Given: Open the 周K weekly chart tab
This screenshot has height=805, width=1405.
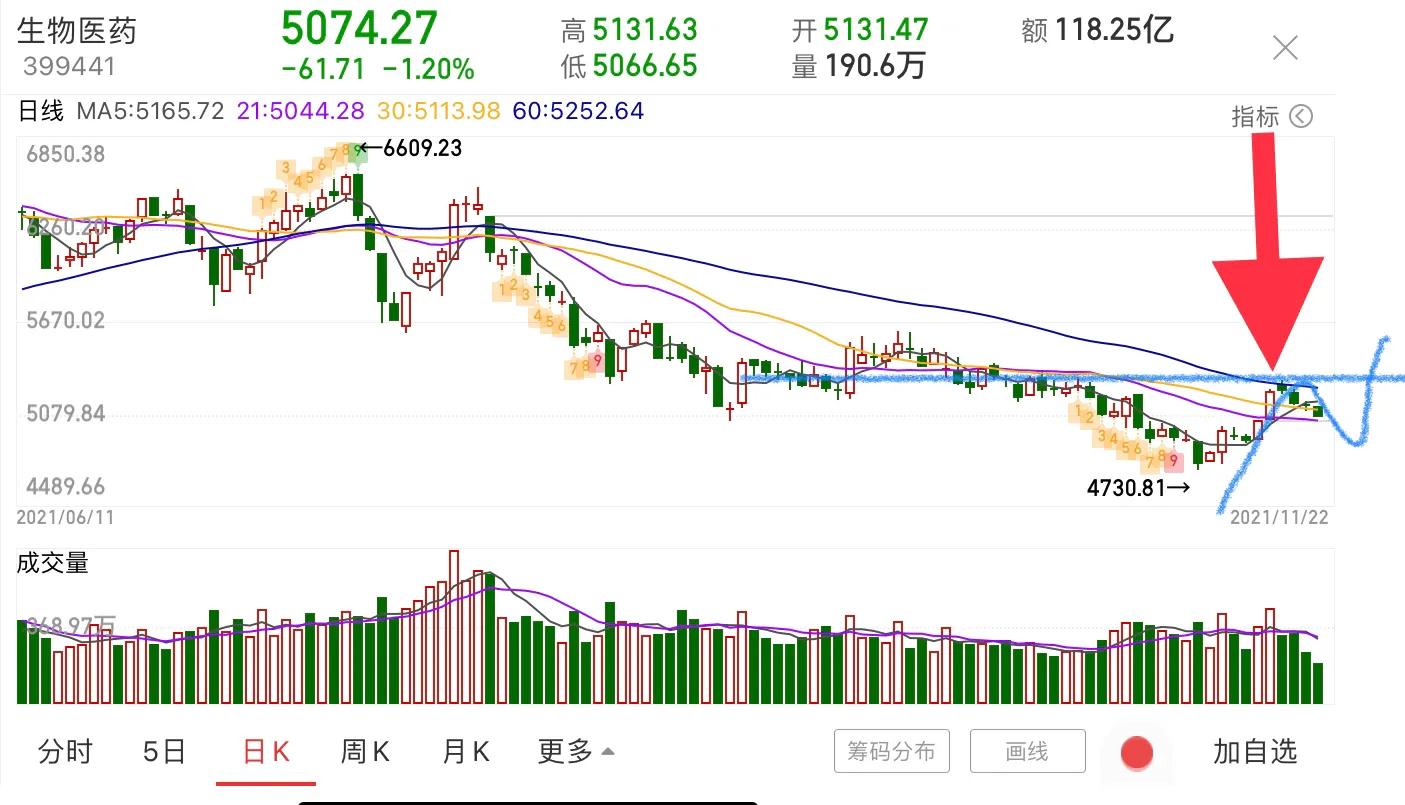Looking at the screenshot, I should (365, 752).
